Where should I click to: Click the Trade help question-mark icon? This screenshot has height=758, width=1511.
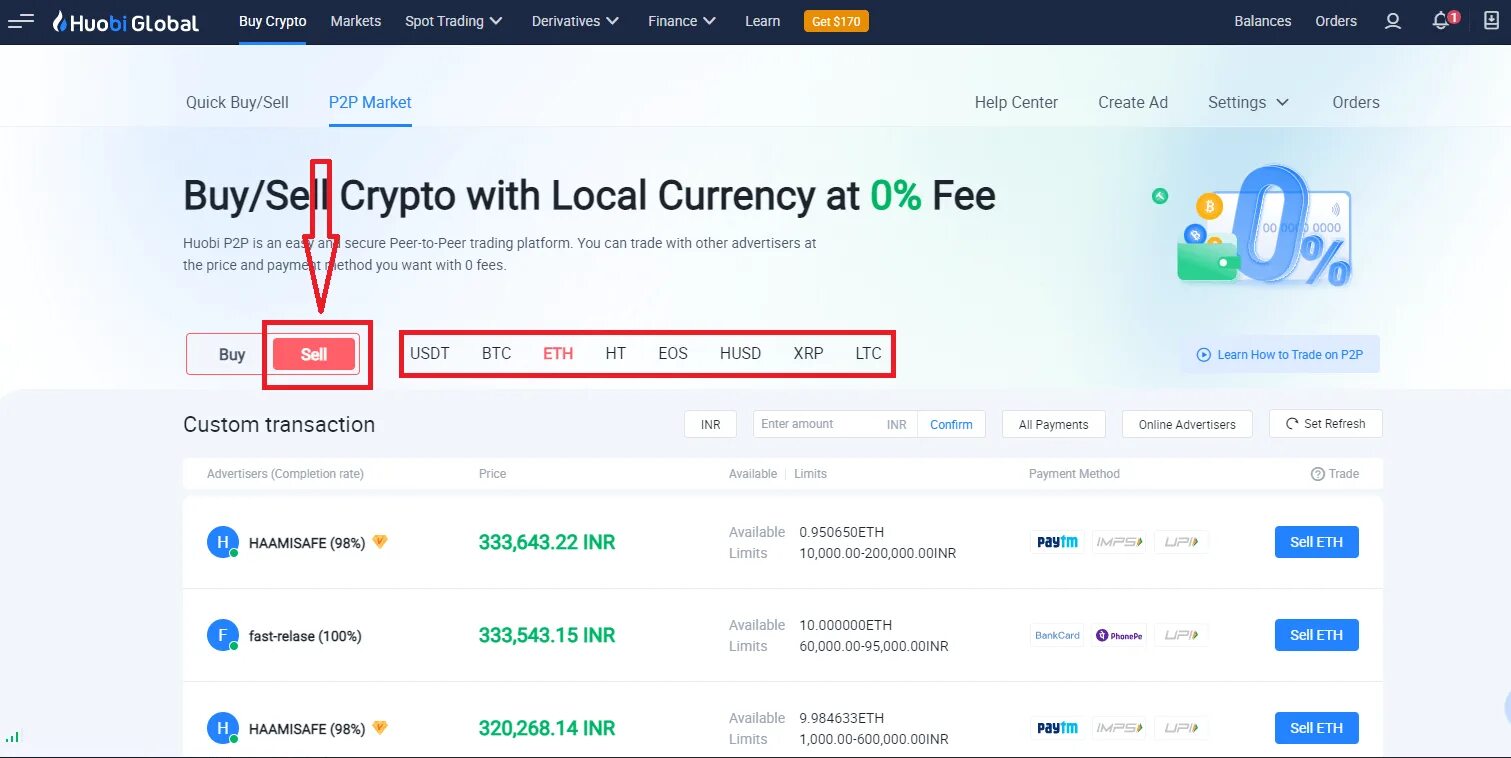pyautogui.click(x=1317, y=474)
